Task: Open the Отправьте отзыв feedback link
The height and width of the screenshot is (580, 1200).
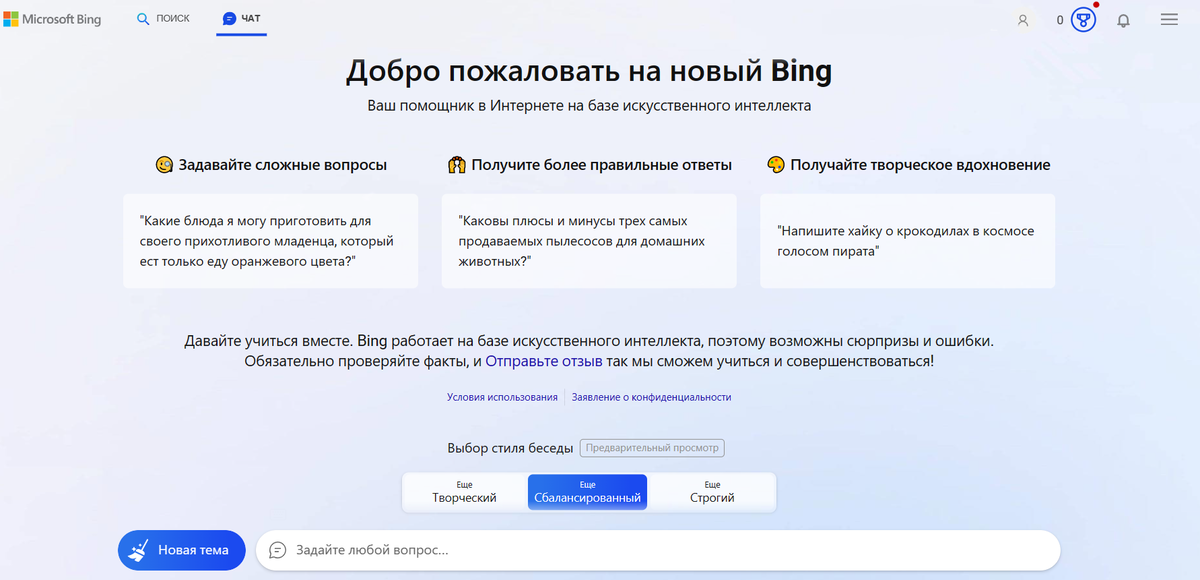Action: pos(544,361)
